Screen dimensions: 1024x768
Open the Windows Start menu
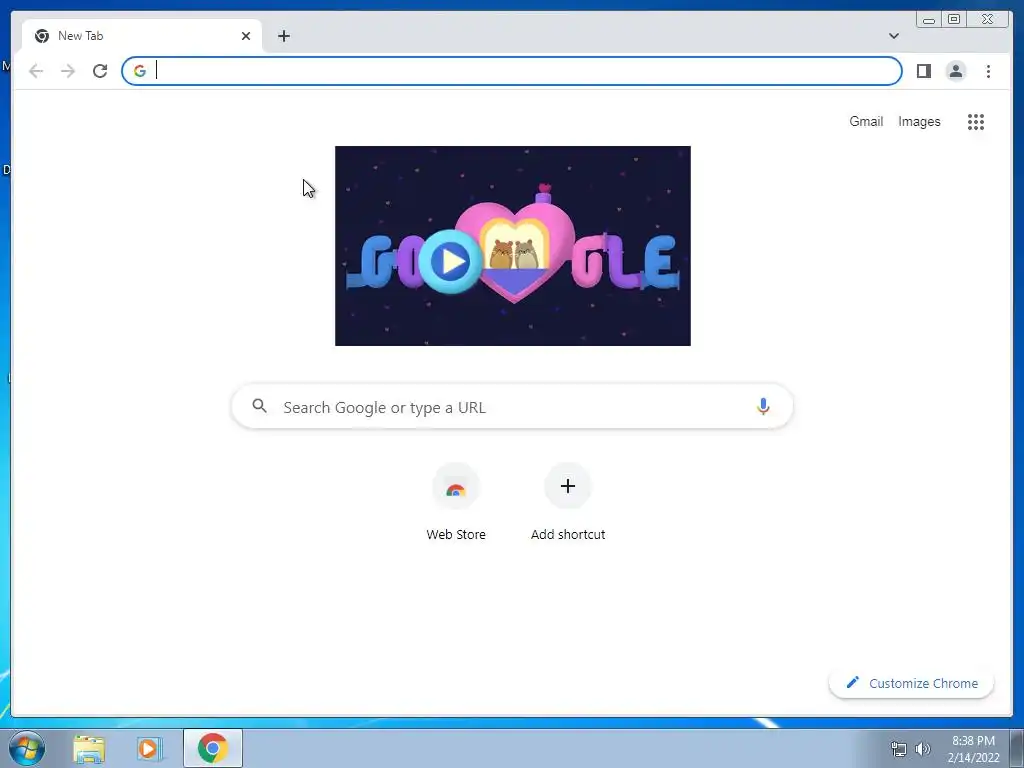(x=26, y=748)
